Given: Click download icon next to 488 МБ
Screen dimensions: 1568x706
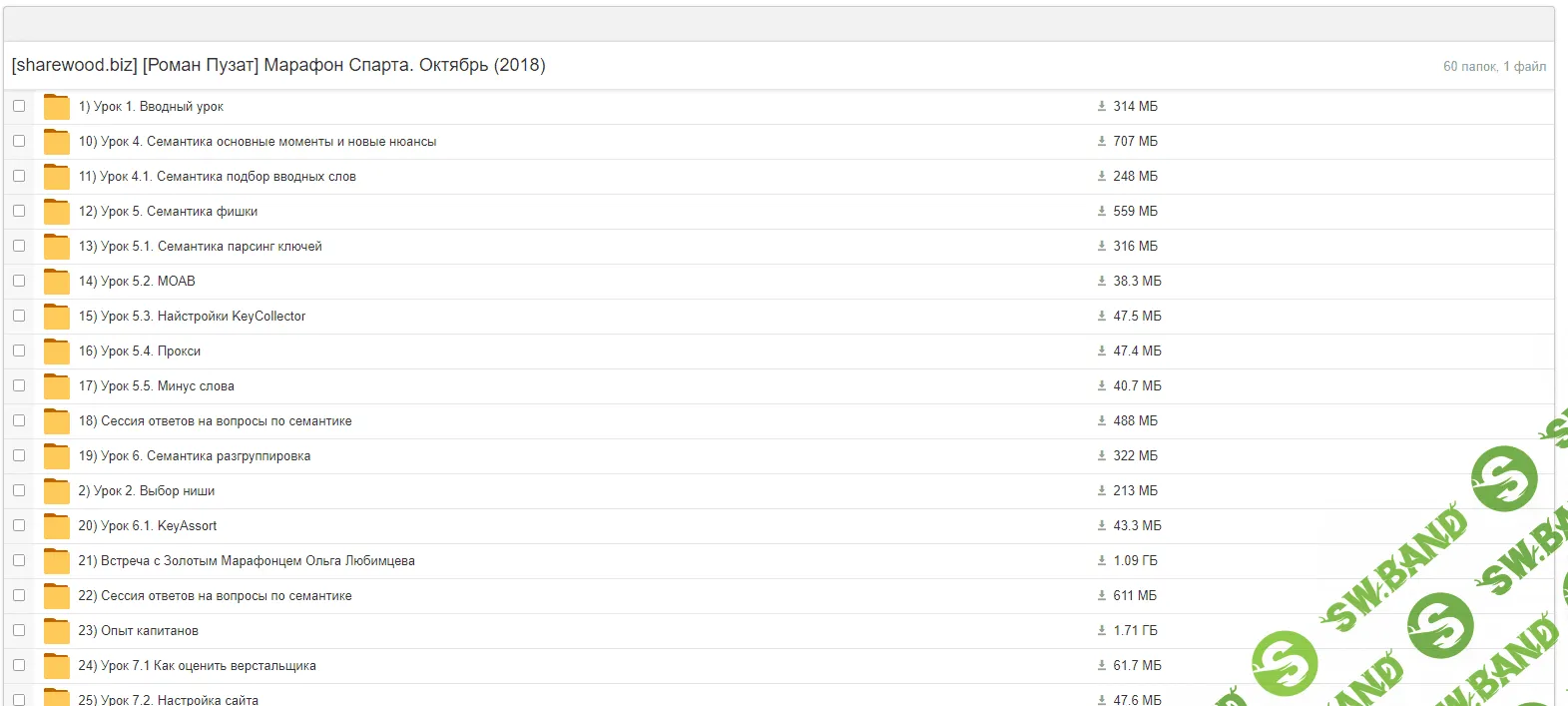Looking at the screenshot, I should [1102, 421].
